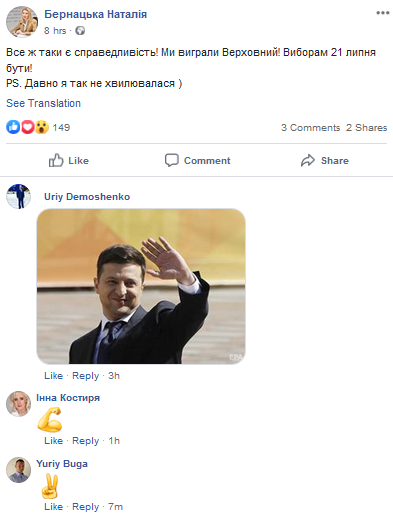393x521 pixels.
Task: Click the flexed biceps emoji comment
Action: click(x=49, y=420)
